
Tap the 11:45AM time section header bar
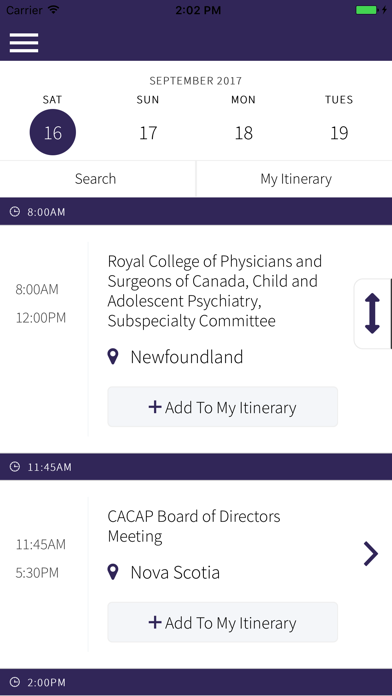tap(196, 467)
